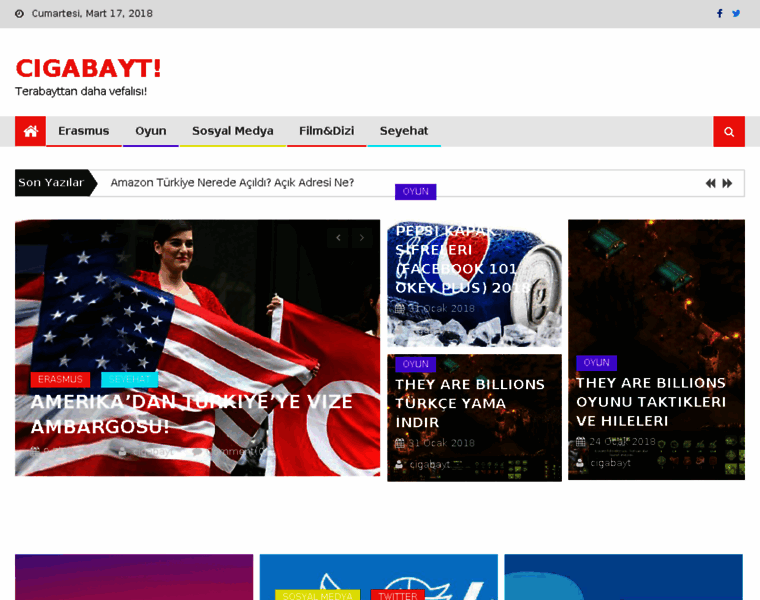Viewport: 760px width, 600px height.
Task: Open the search magnifier icon
Action: point(728,131)
